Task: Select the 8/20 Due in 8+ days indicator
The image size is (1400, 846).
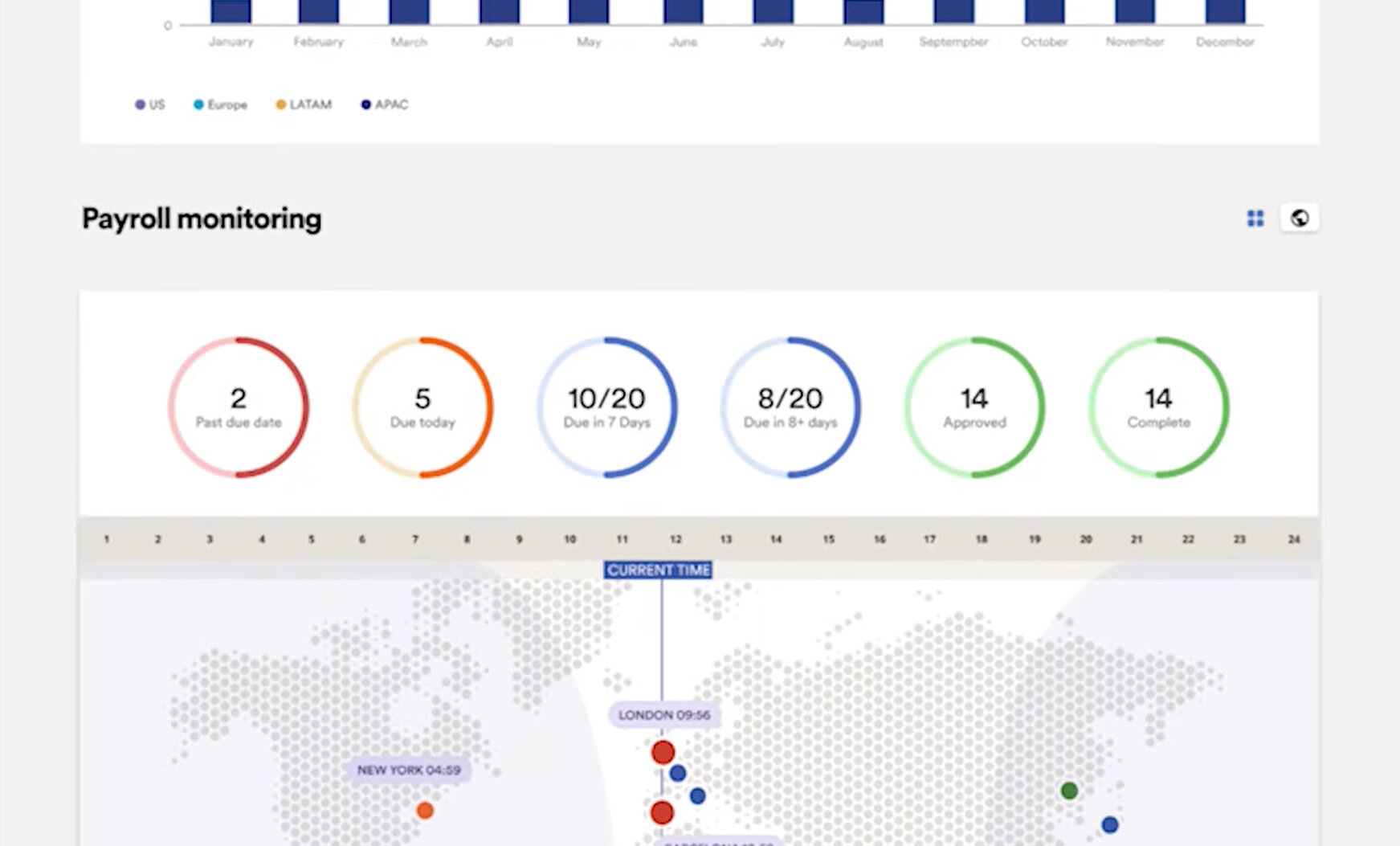Action: coord(790,407)
